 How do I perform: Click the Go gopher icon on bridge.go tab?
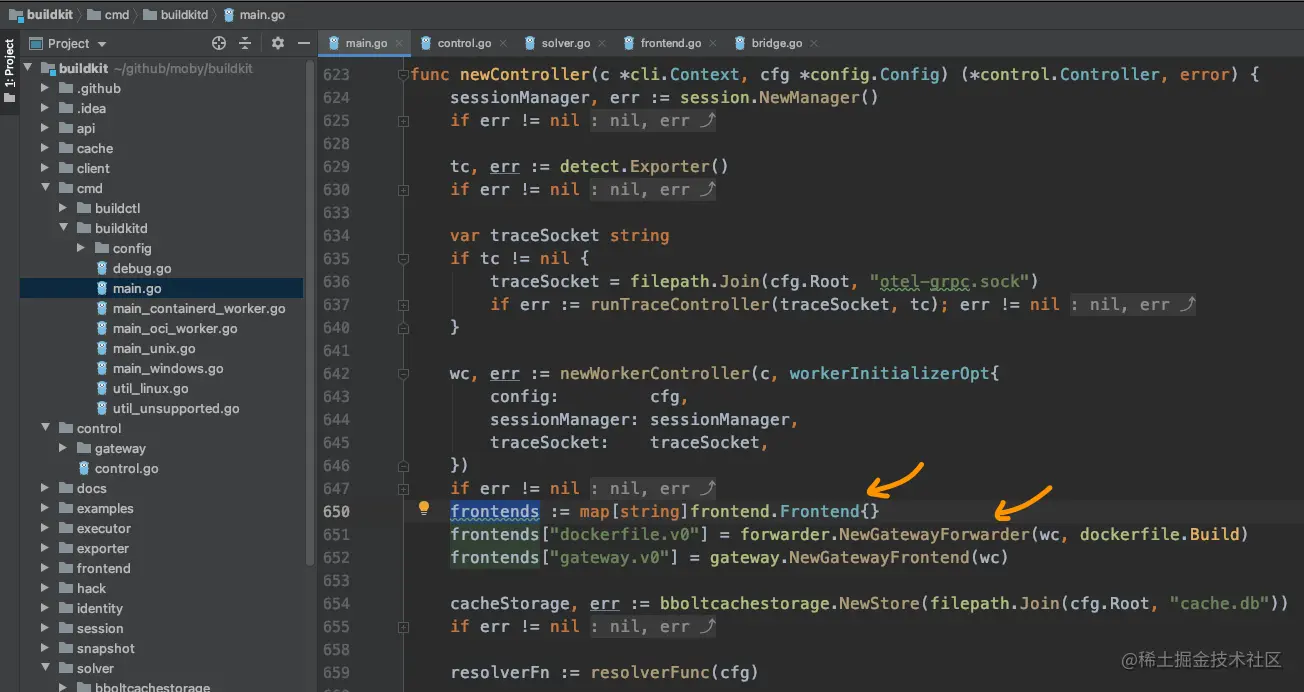click(x=741, y=43)
